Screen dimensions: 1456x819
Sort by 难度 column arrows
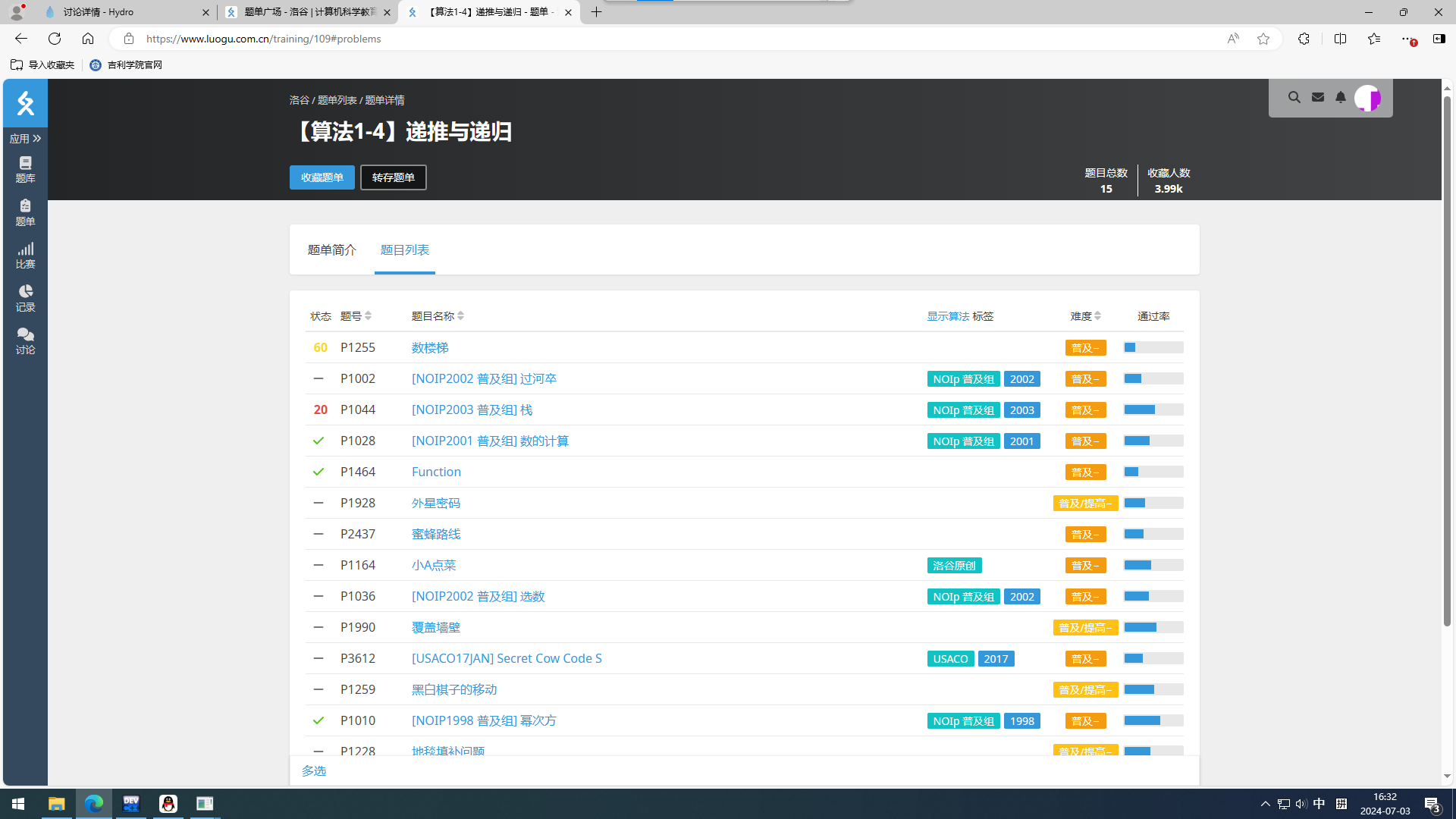(1097, 316)
